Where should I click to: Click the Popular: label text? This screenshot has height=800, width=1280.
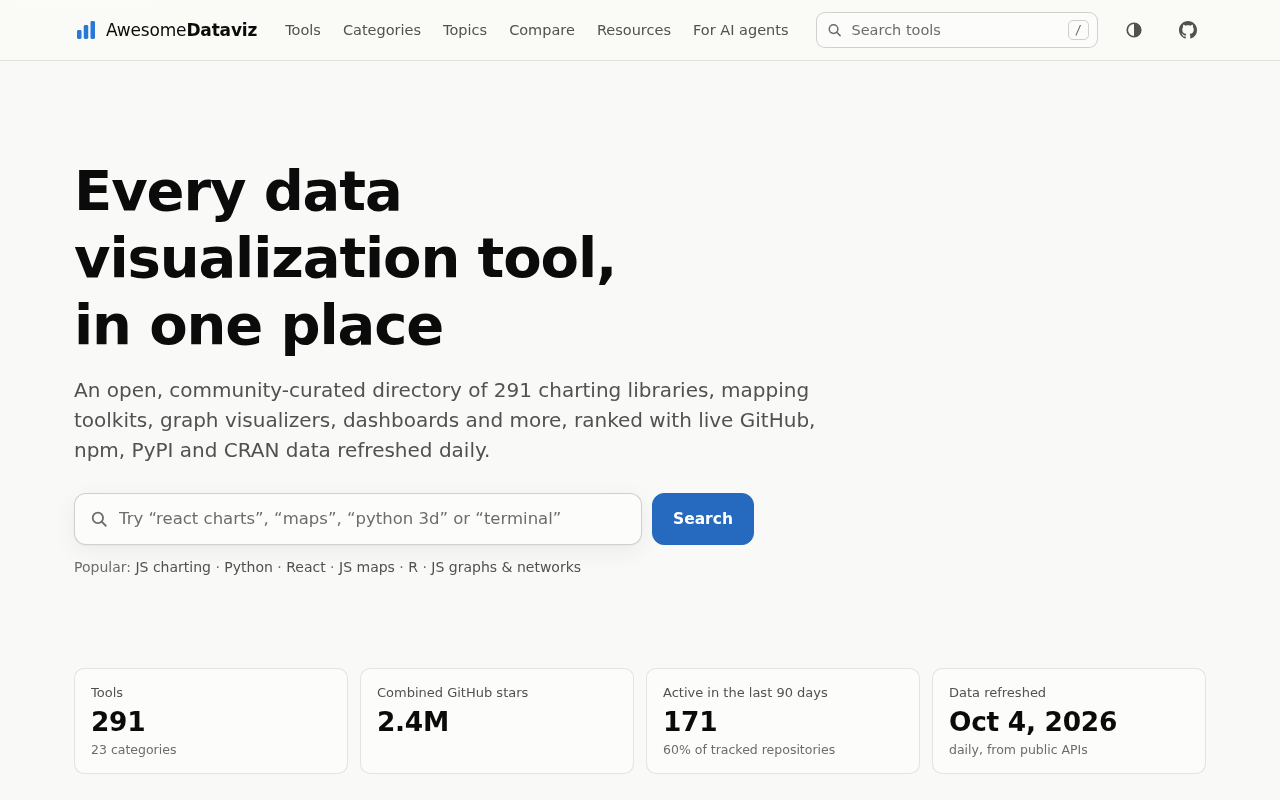click(102, 567)
